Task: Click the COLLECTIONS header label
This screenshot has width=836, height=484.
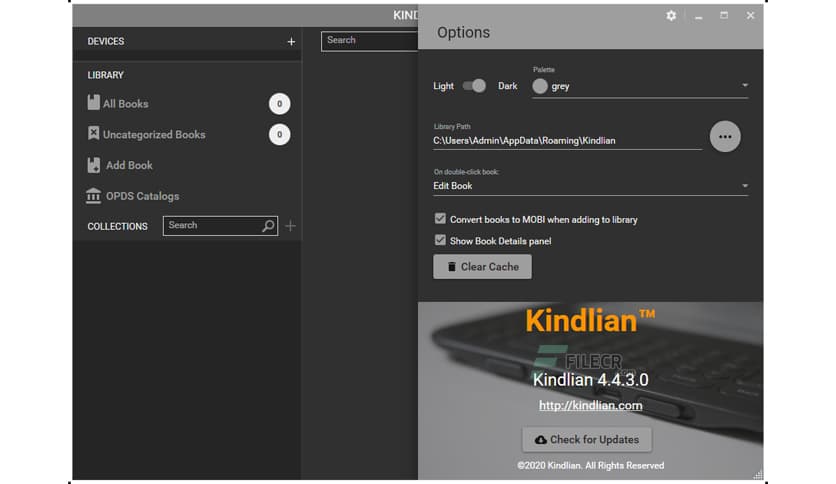Action: (x=117, y=227)
